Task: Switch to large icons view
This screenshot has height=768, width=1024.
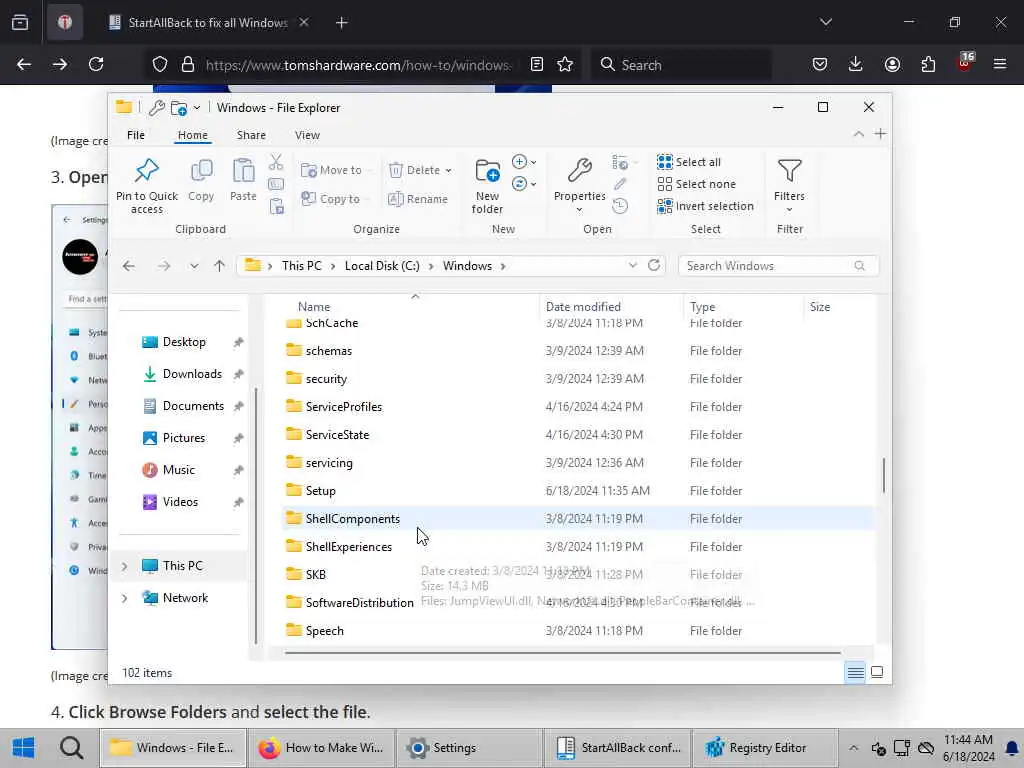Action: (877, 673)
